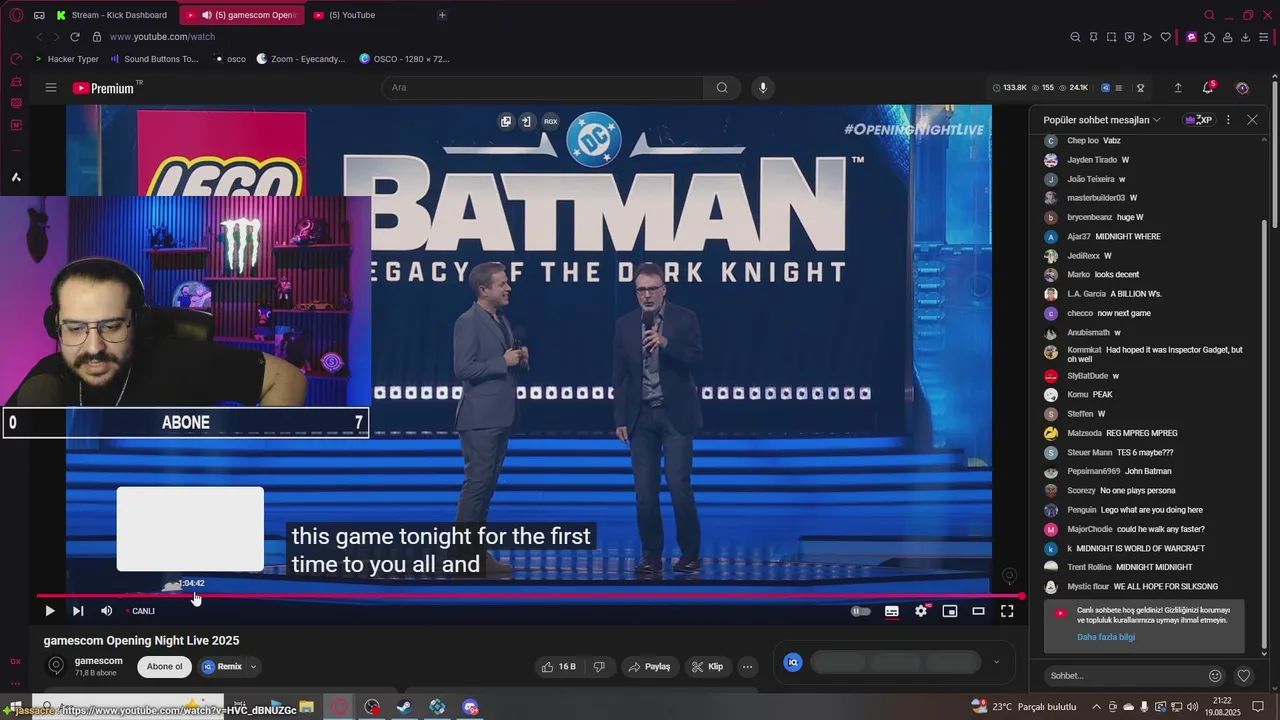This screenshot has width=1280, height=720.
Task: Like the video (16 B)
Action: pyautogui.click(x=559, y=667)
